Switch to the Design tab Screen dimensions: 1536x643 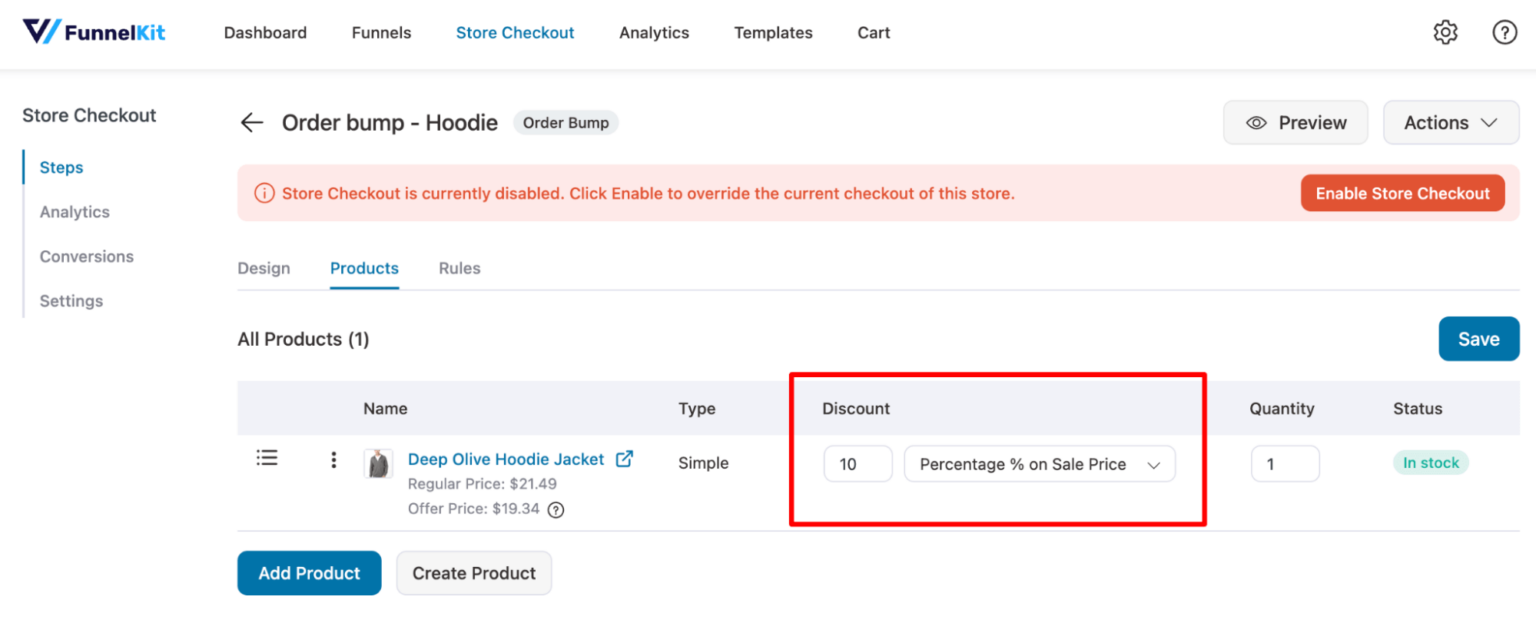click(x=263, y=268)
